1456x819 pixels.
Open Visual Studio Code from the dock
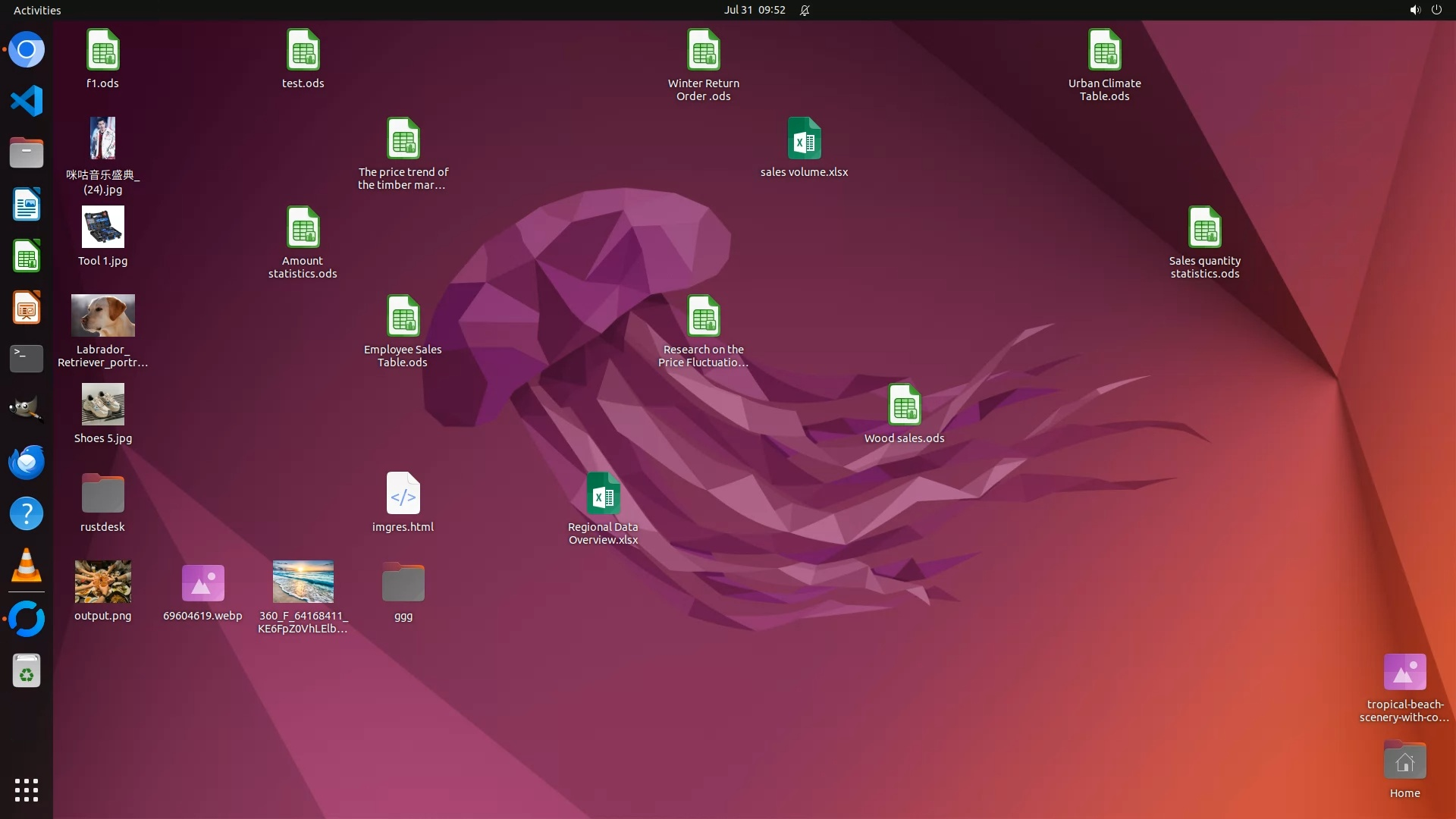[x=27, y=101]
